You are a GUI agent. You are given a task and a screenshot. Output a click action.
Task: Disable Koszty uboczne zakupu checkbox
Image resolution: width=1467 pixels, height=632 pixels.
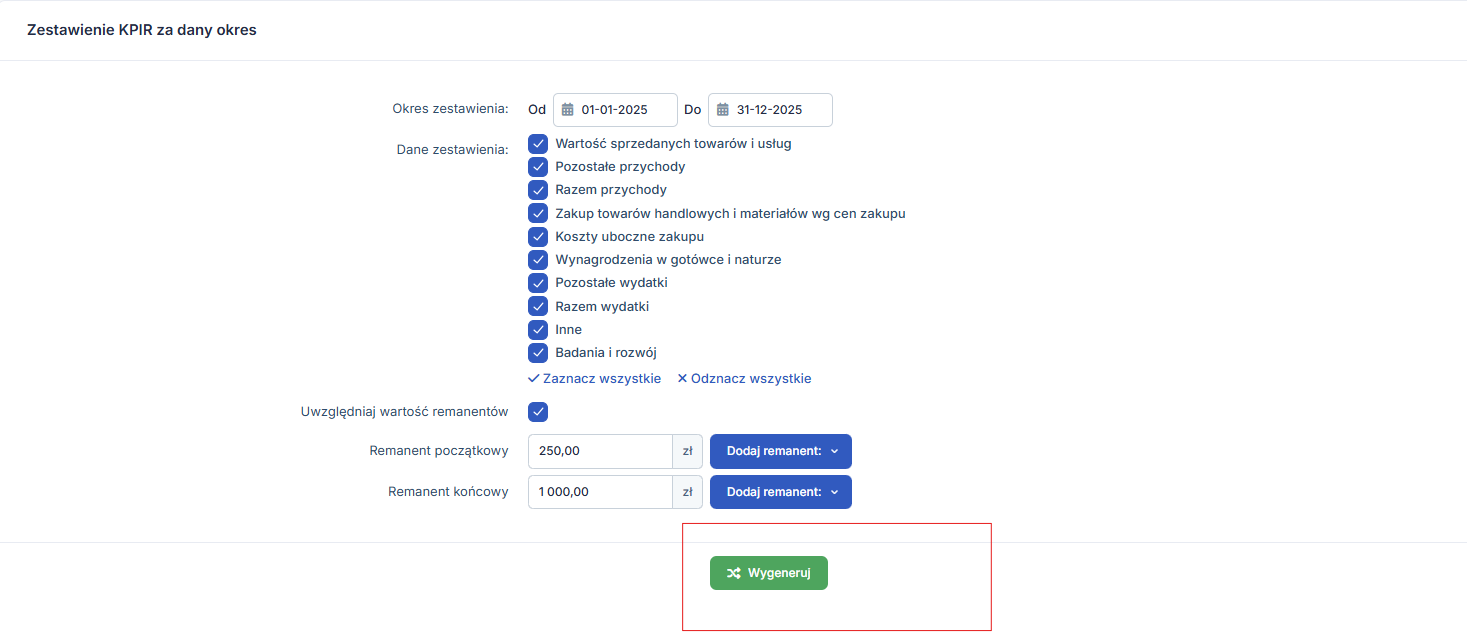coord(538,237)
